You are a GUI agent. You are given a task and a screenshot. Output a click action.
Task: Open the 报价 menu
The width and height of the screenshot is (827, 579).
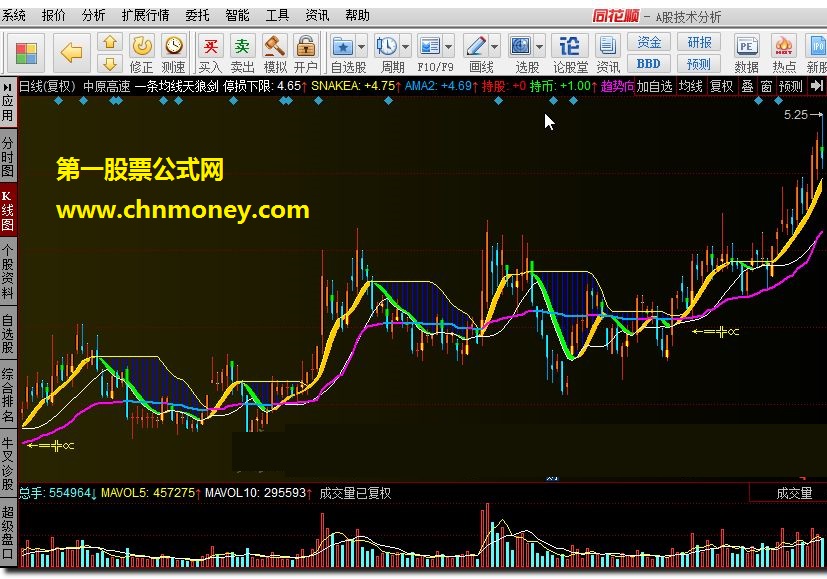click(x=54, y=15)
